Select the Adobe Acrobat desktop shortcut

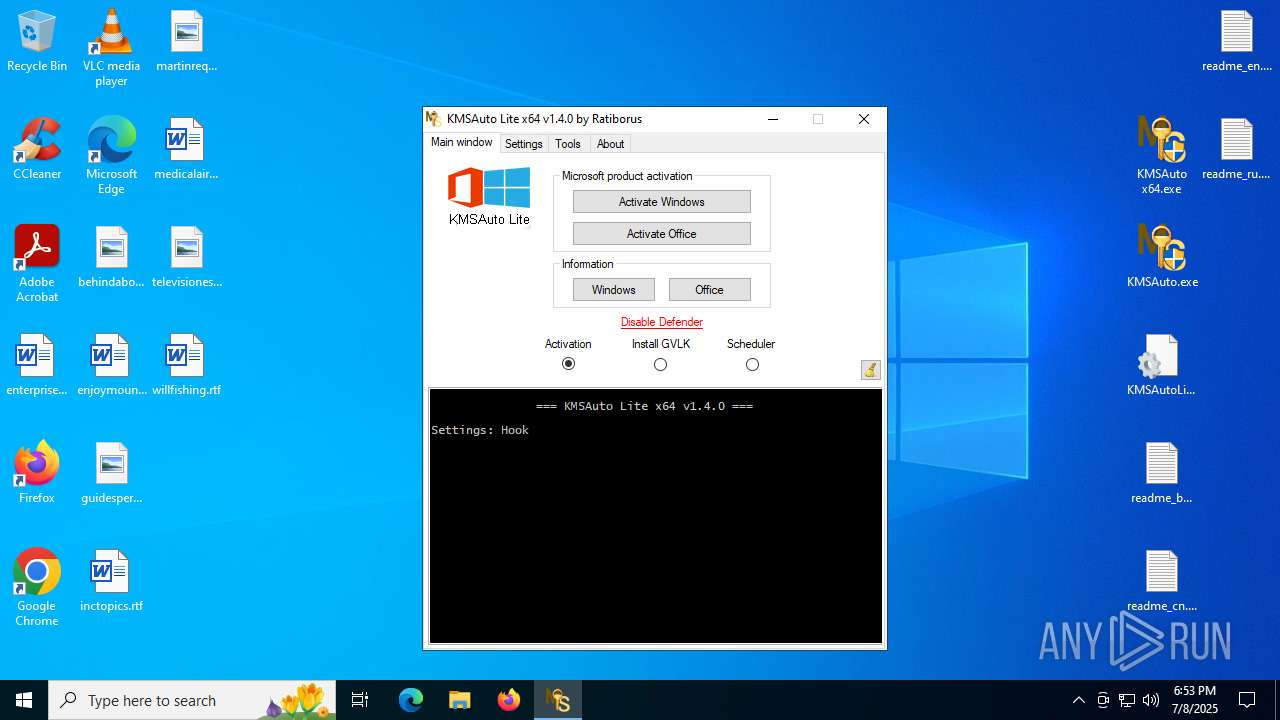[37, 264]
